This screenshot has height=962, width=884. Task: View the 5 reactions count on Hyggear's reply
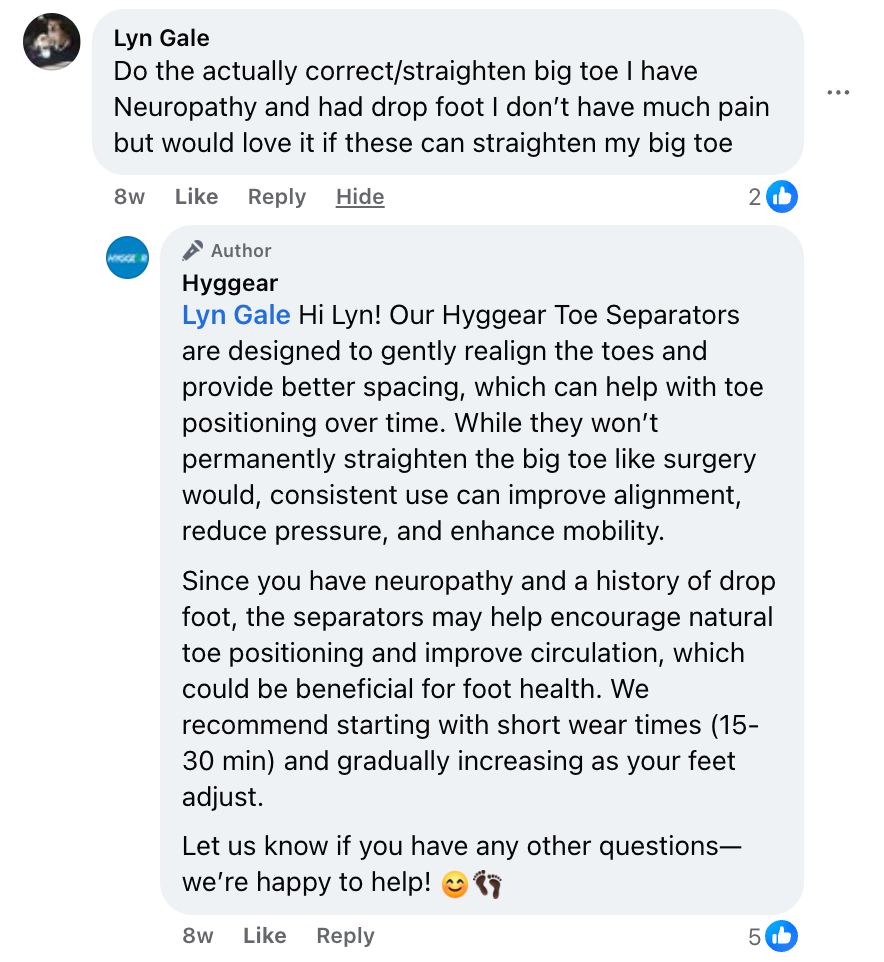pyautogui.click(x=755, y=936)
